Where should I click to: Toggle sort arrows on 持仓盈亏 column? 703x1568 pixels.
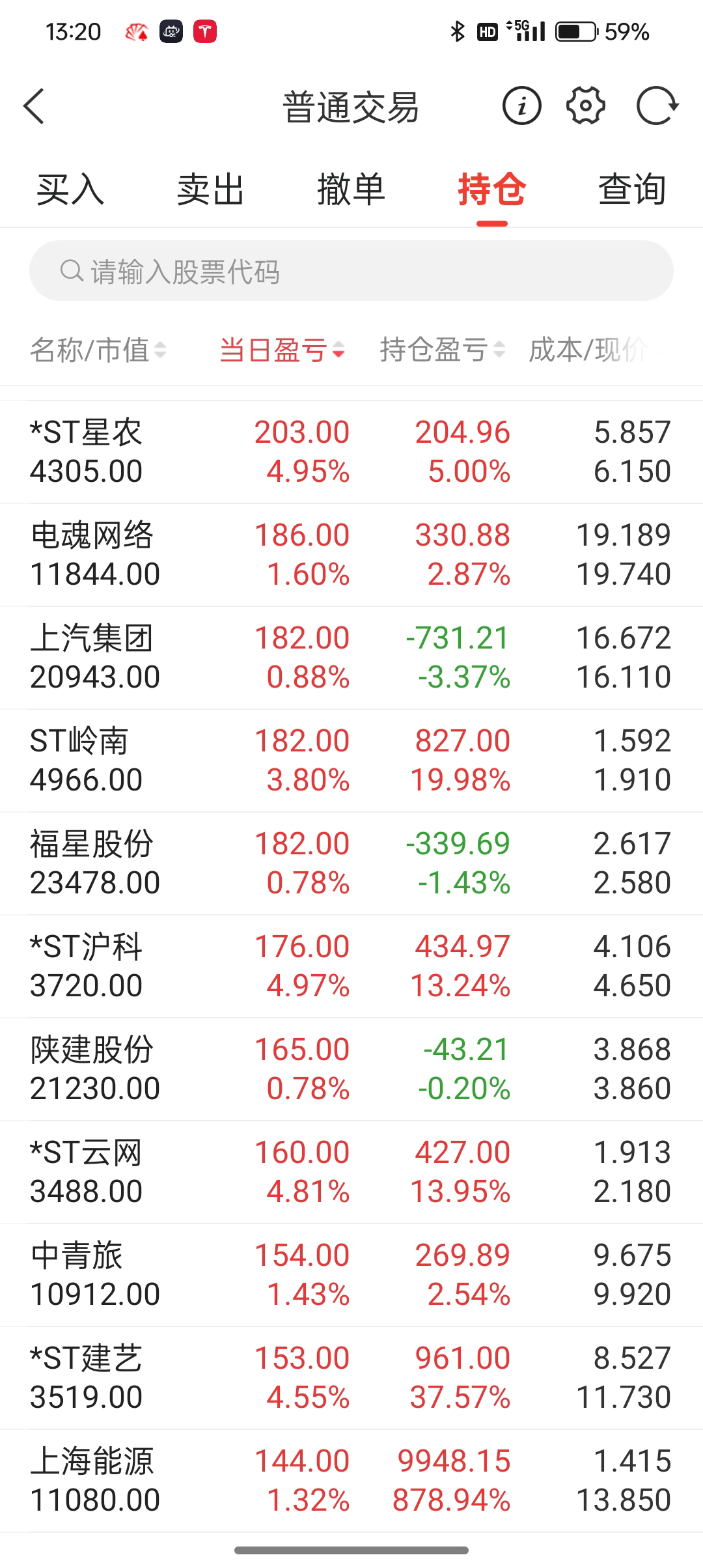(x=499, y=350)
